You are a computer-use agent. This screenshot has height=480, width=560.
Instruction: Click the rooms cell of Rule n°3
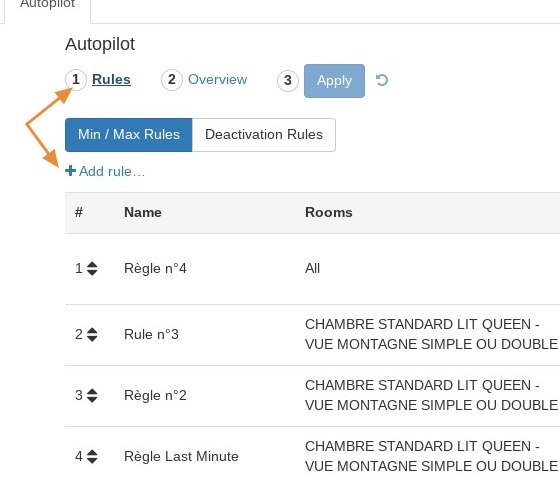[431, 334]
